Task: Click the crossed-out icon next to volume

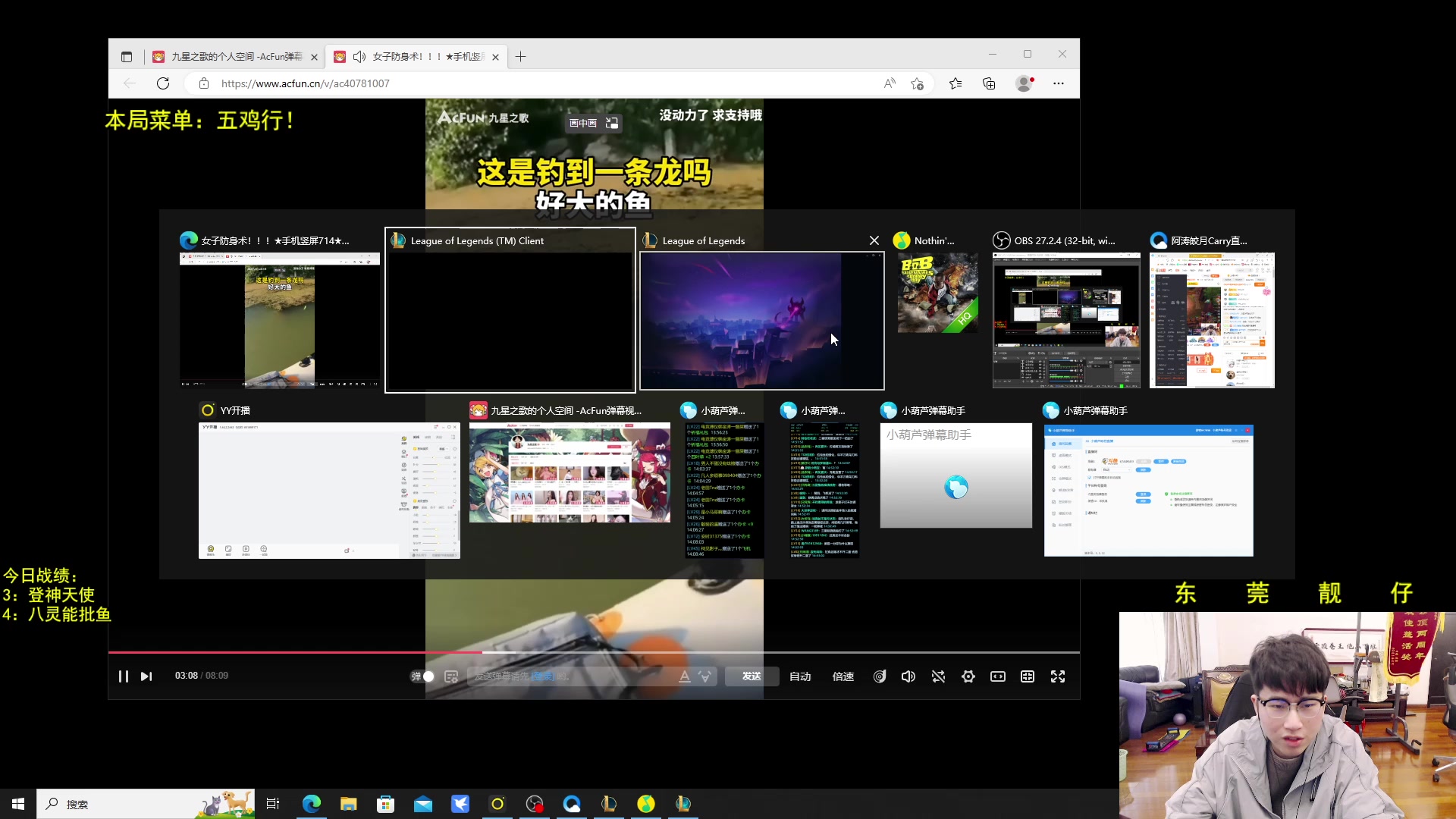Action: [939, 676]
